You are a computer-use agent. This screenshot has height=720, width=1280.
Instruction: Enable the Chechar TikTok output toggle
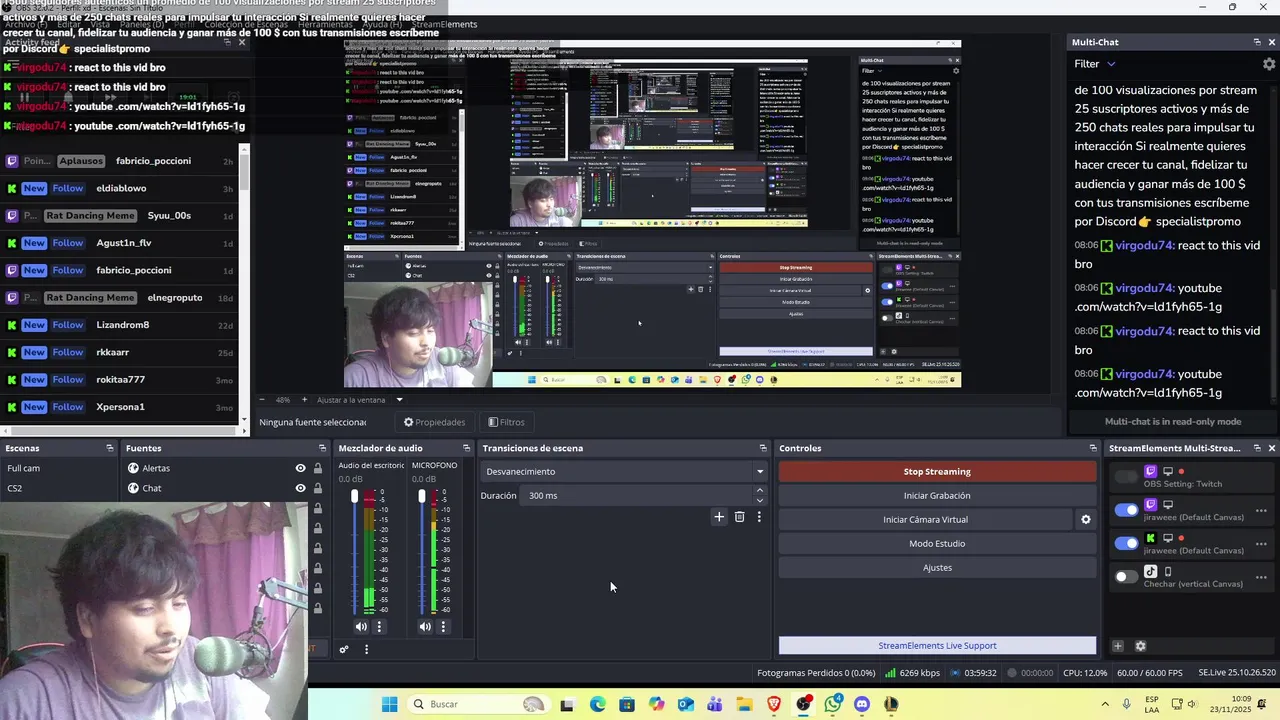[x=1127, y=576]
